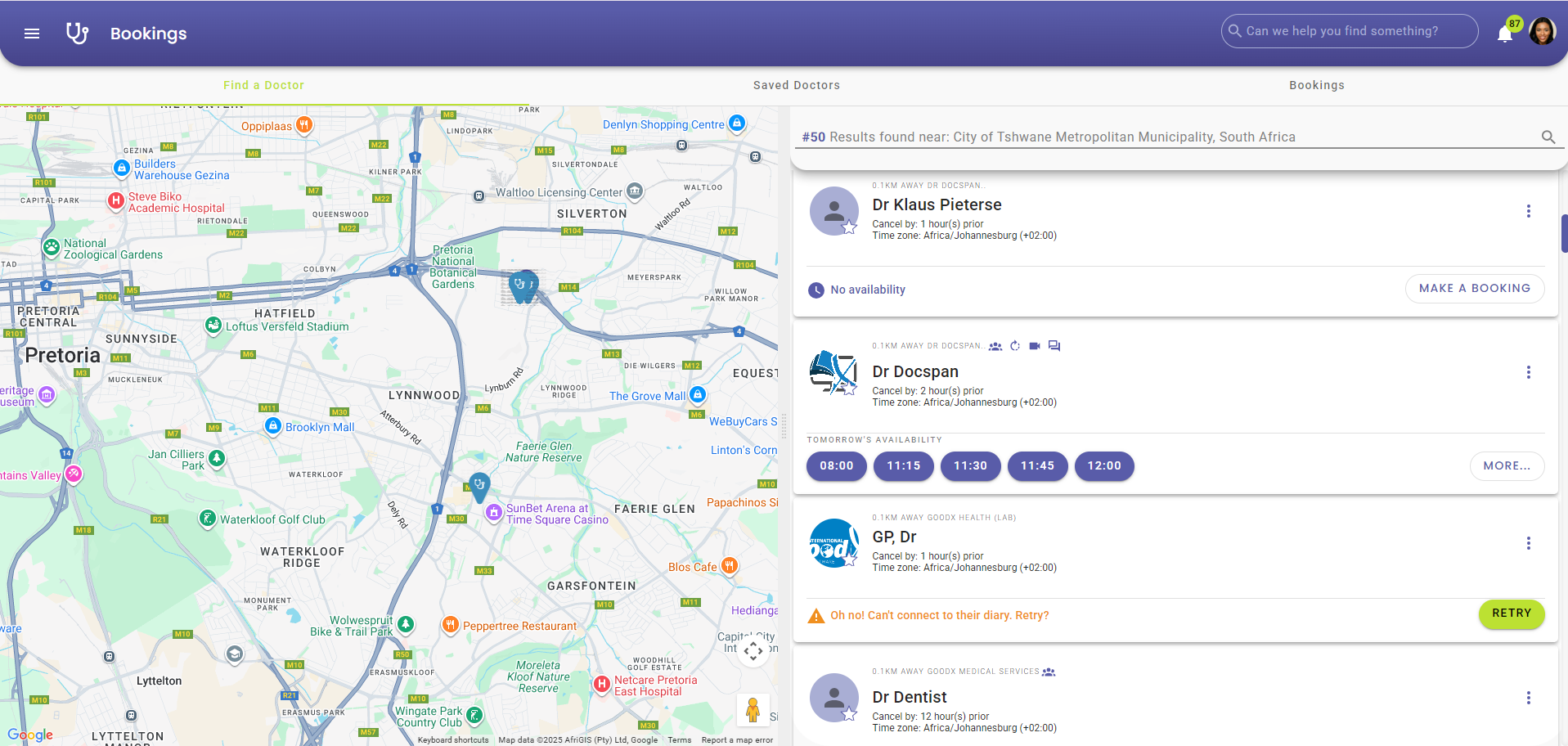The height and width of the screenshot is (746, 1568).
Task: Switch to the Bookings tab
Action: tap(1317, 85)
